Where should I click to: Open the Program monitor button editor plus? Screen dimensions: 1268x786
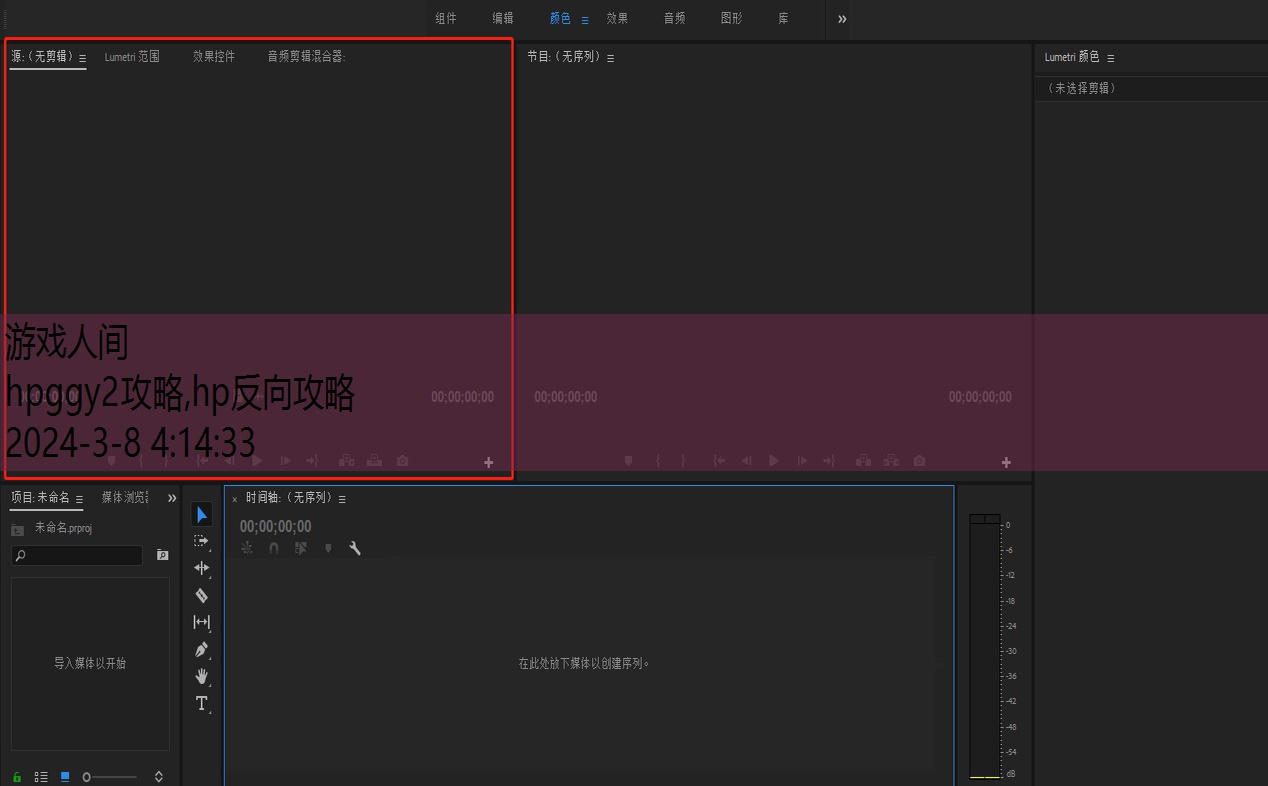pyautogui.click(x=1006, y=462)
